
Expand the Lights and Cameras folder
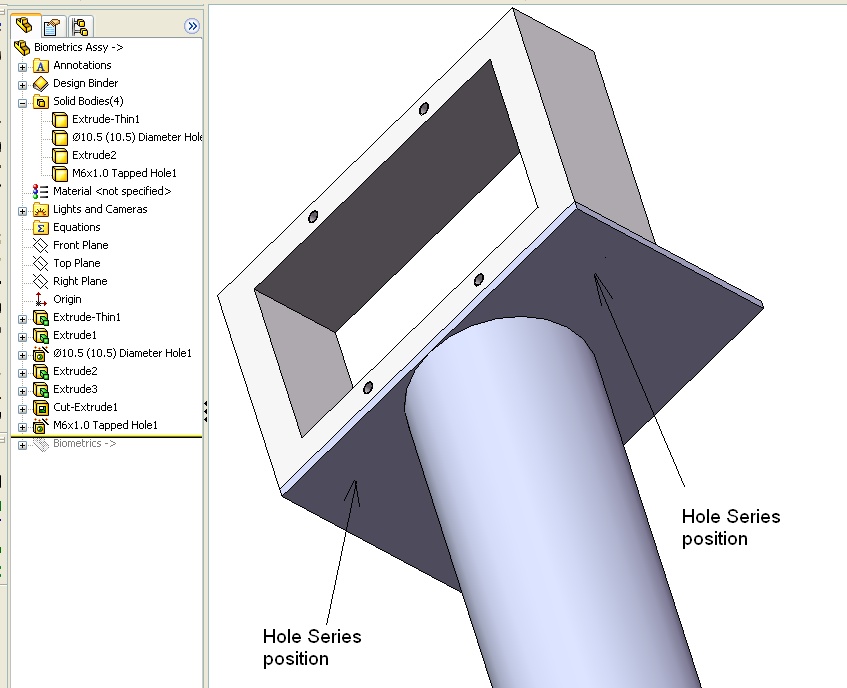pyautogui.click(x=22, y=211)
